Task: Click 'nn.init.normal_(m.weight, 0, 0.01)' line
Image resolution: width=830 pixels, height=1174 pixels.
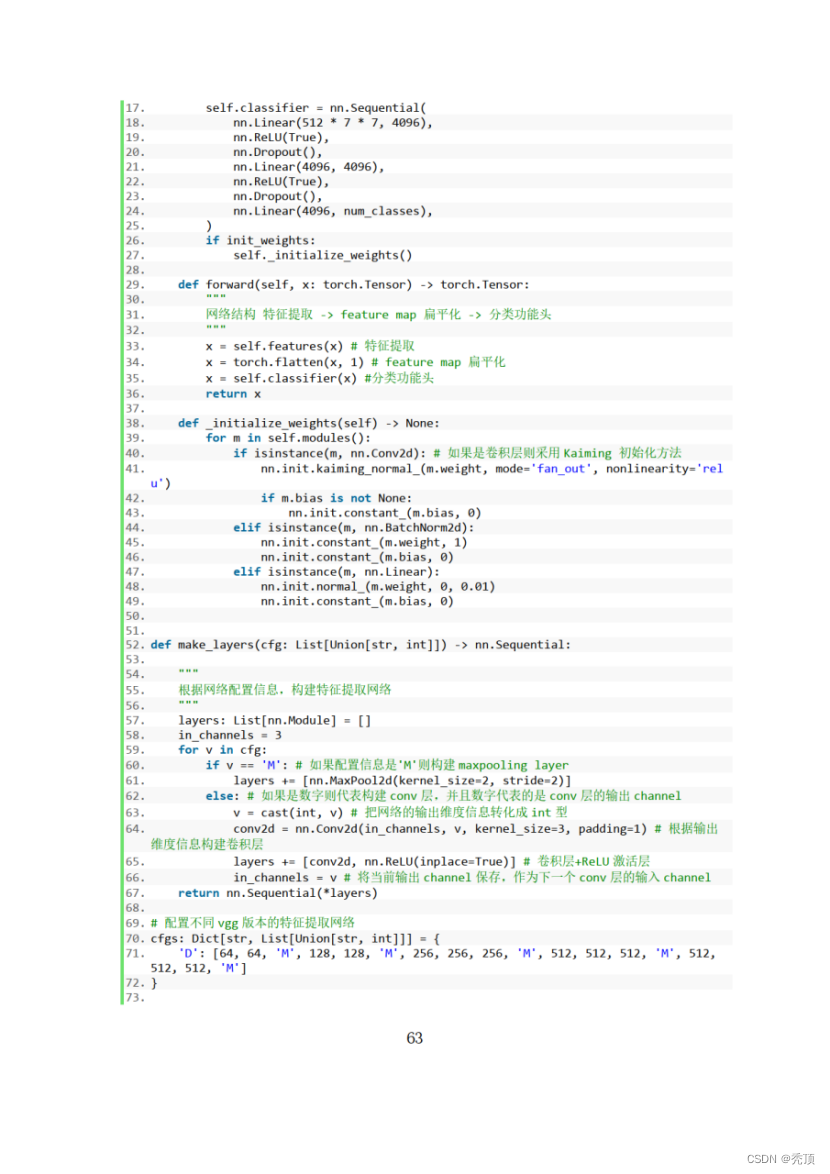Action: [x=378, y=586]
